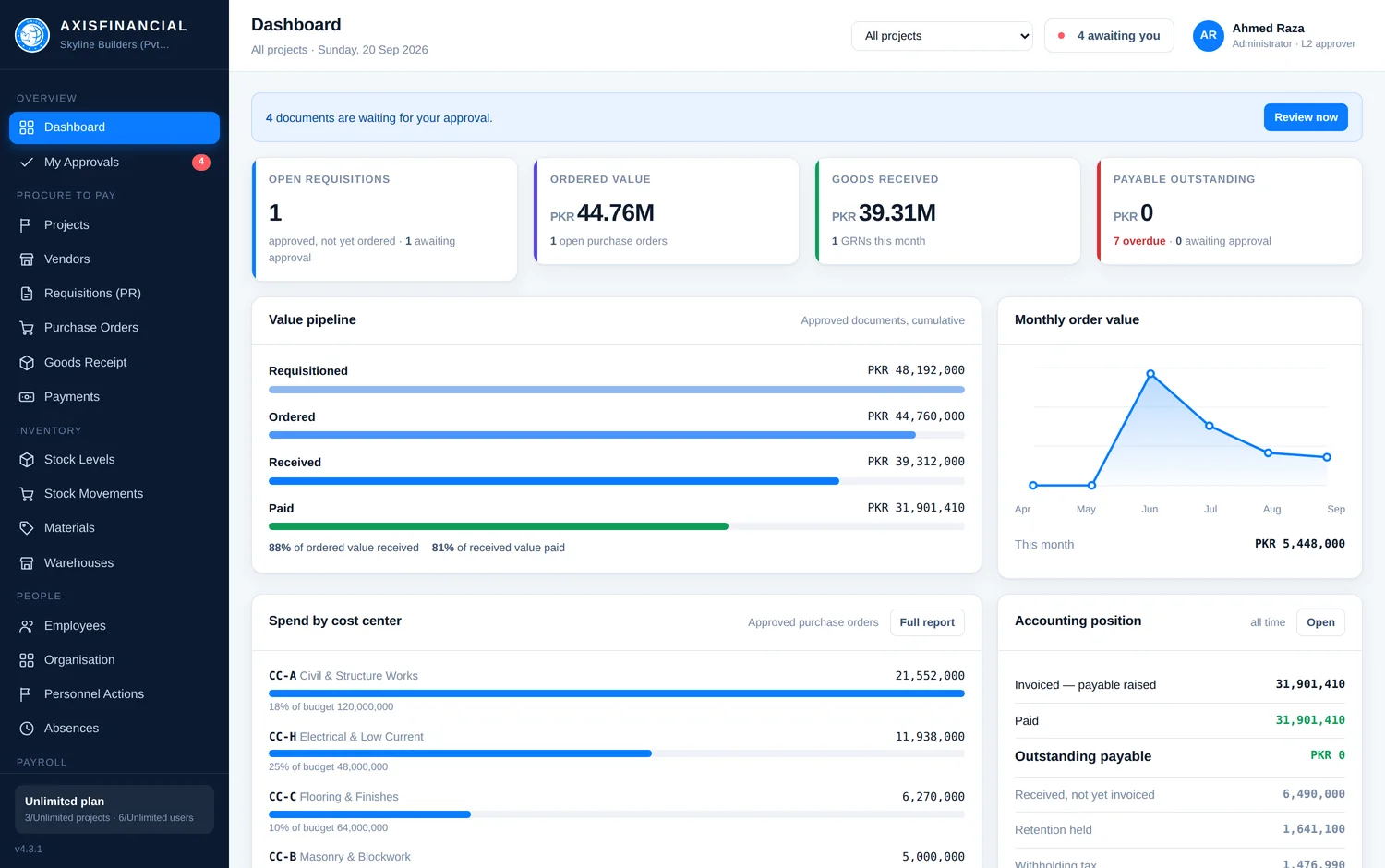Click PKR 5,448,000 this month value
This screenshot has width=1385, height=868.
[x=1300, y=544]
